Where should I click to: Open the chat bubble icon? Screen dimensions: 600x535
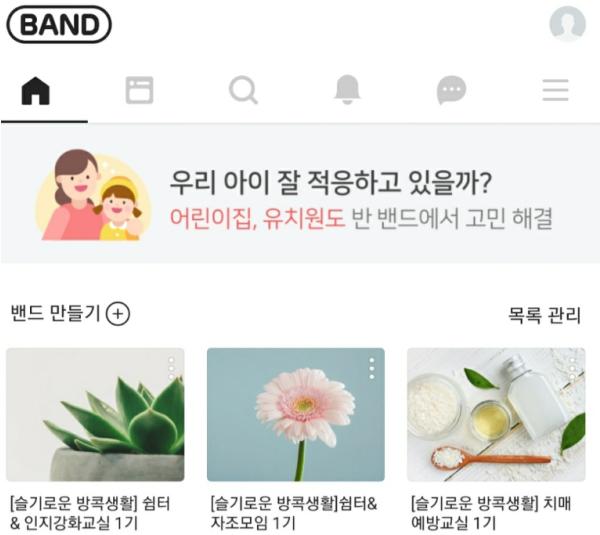[x=452, y=90]
